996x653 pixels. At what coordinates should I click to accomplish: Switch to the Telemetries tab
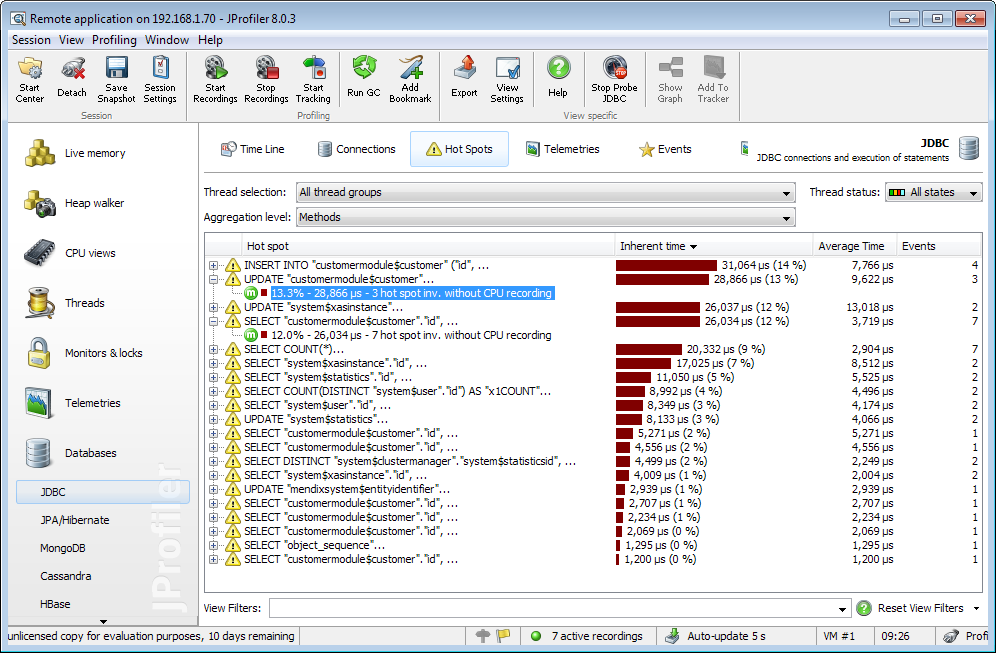[563, 149]
